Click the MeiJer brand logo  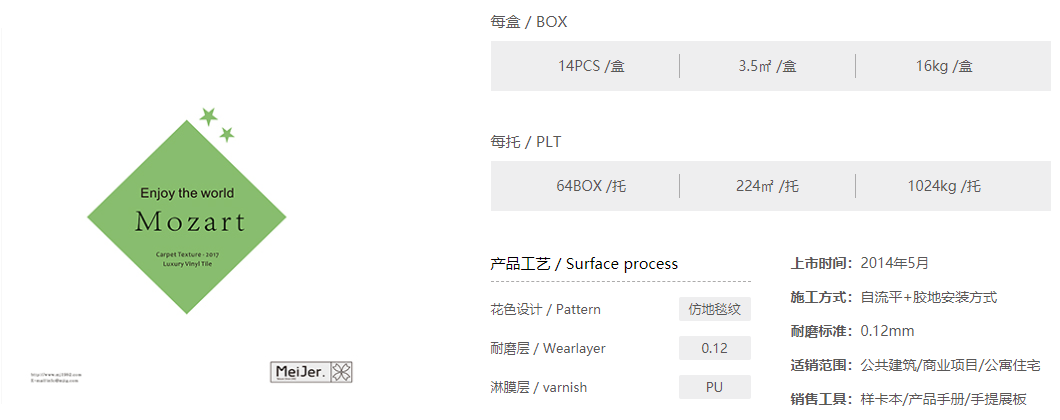coord(312,372)
